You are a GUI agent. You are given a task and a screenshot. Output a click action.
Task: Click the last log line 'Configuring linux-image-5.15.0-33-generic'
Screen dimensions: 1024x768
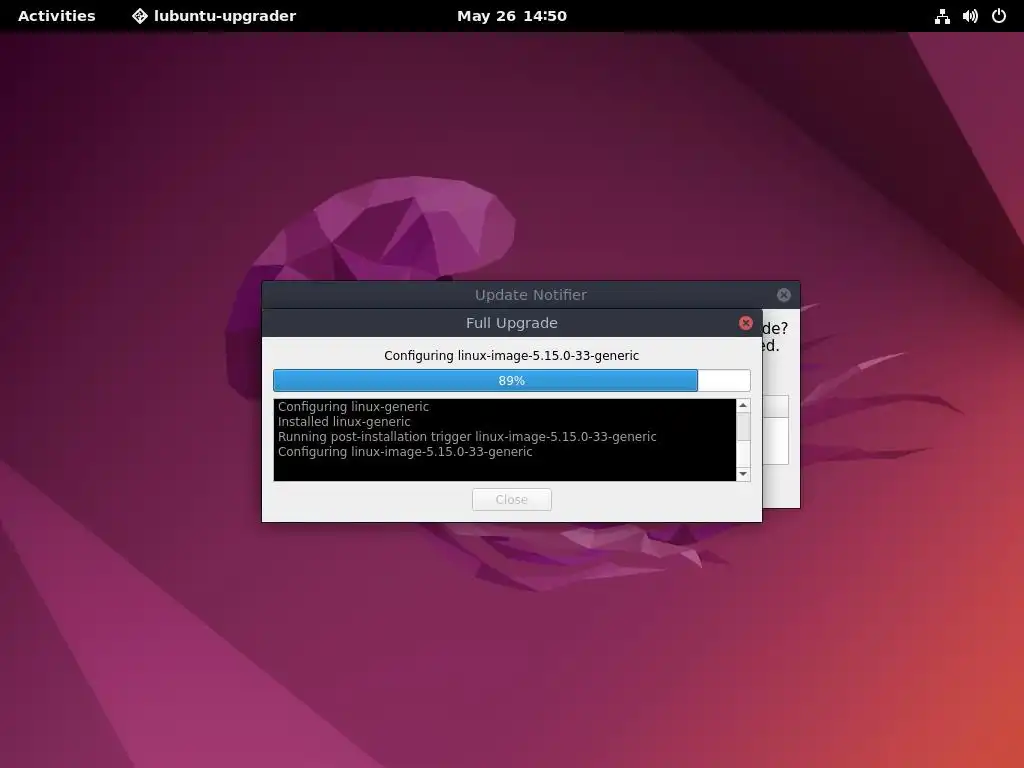pos(405,452)
